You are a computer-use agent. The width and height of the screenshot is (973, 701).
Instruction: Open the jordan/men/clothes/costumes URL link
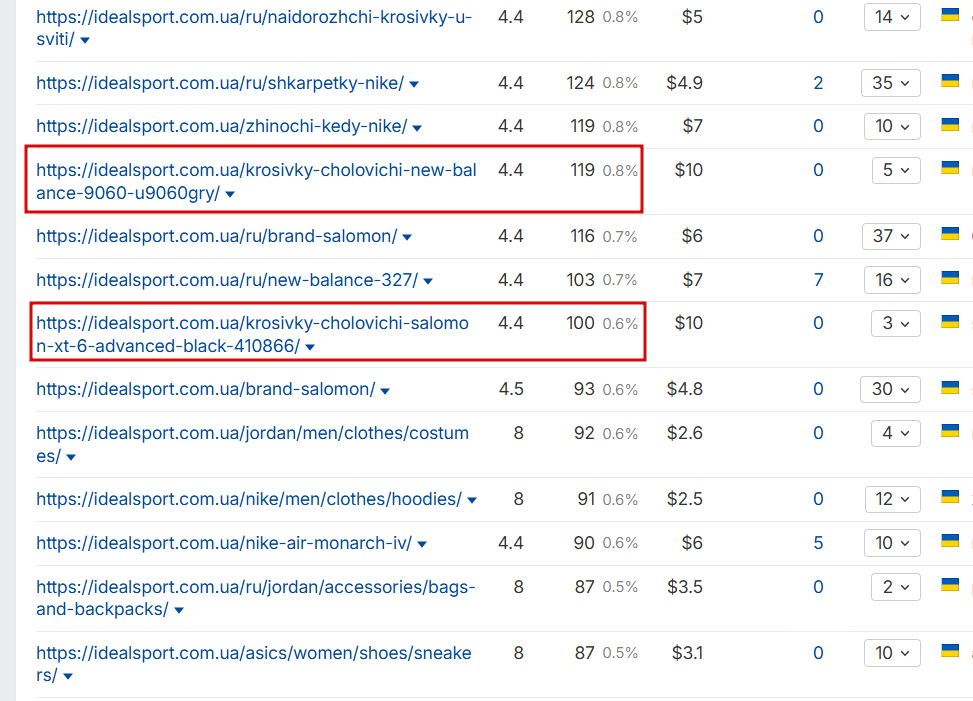coord(252,444)
